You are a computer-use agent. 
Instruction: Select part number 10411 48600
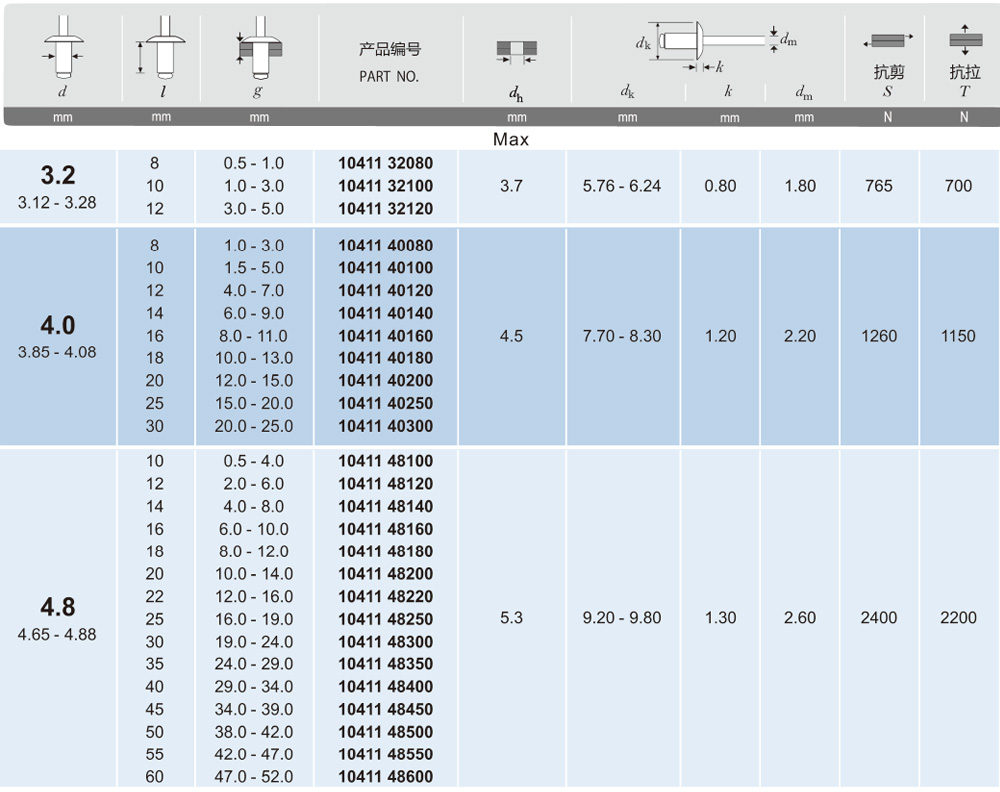point(385,777)
